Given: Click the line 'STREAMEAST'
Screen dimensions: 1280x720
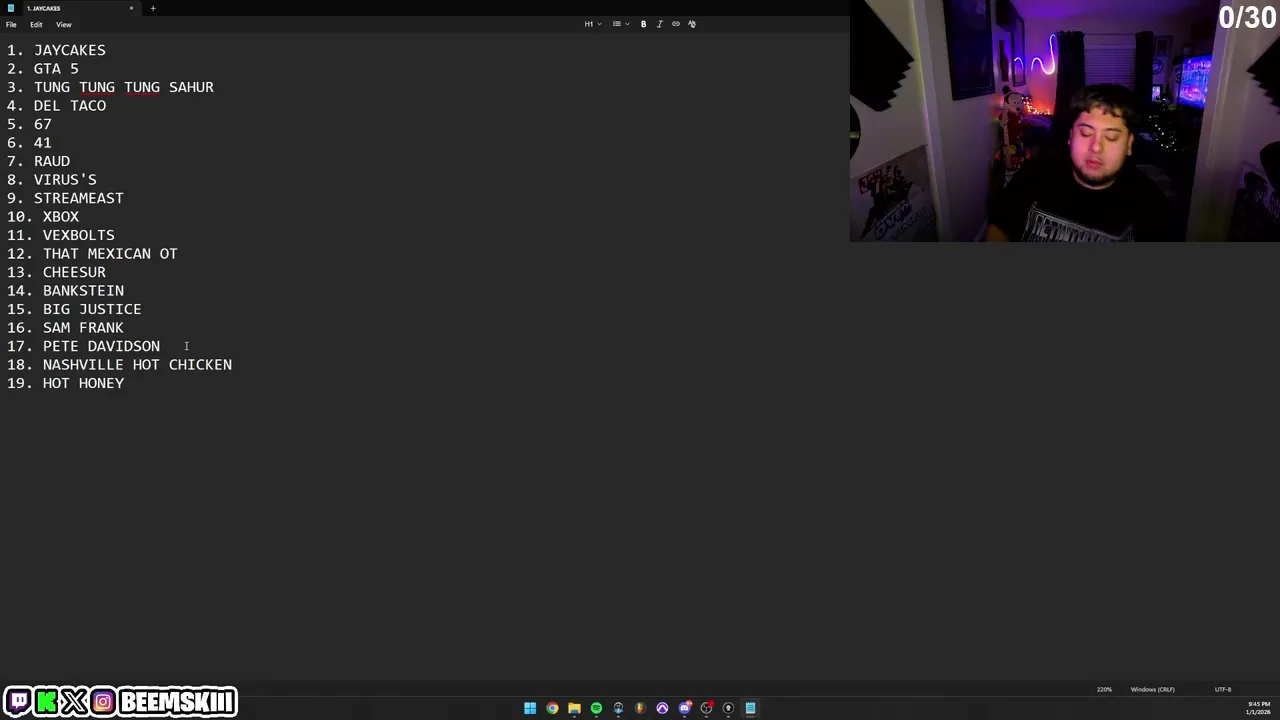Looking at the screenshot, I should 79,198.
